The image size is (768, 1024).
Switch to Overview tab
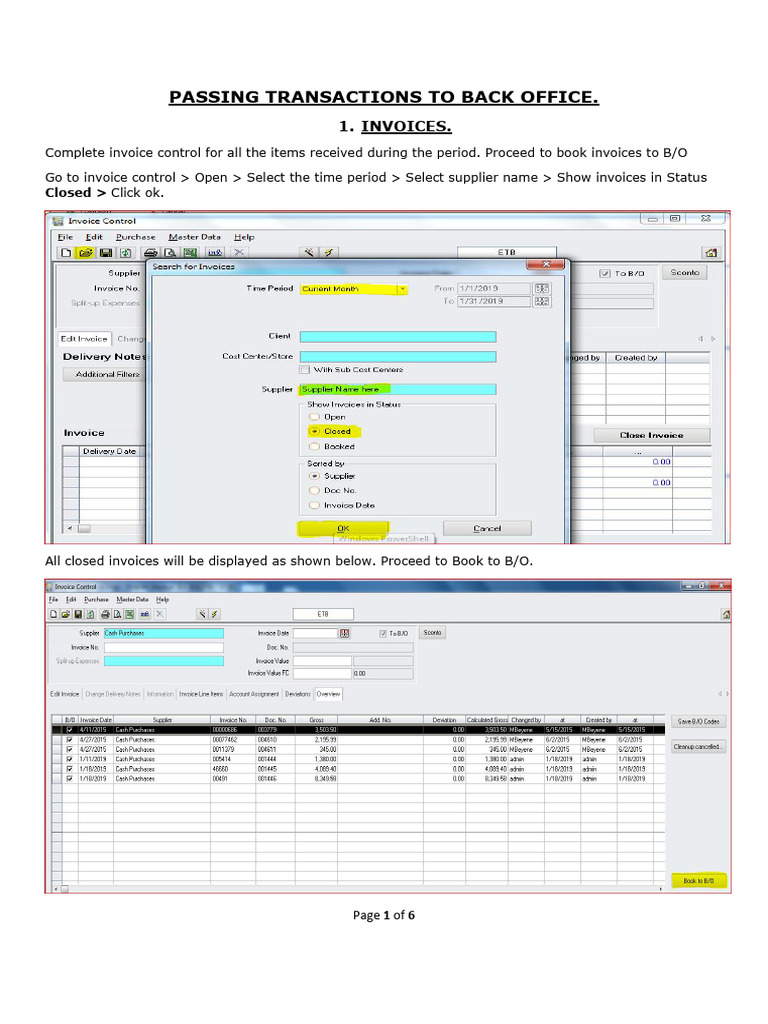coord(328,694)
